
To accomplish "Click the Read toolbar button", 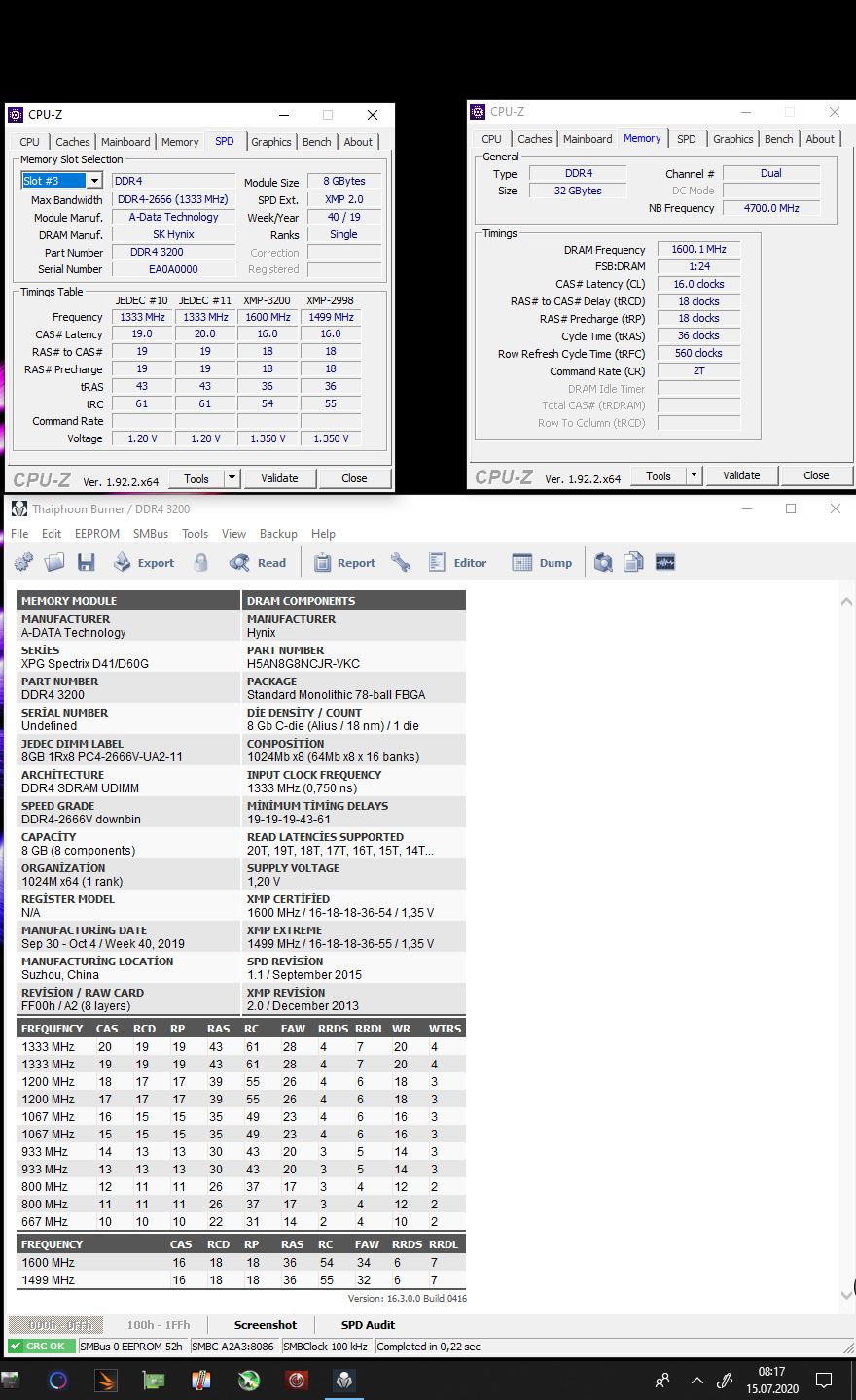I will tap(258, 562).
